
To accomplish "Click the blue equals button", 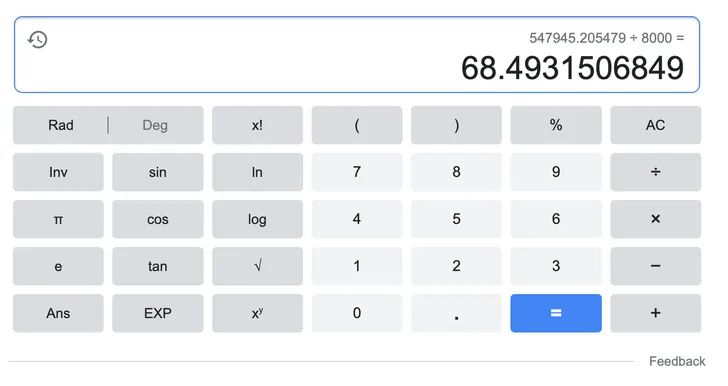I will (556, 313).
